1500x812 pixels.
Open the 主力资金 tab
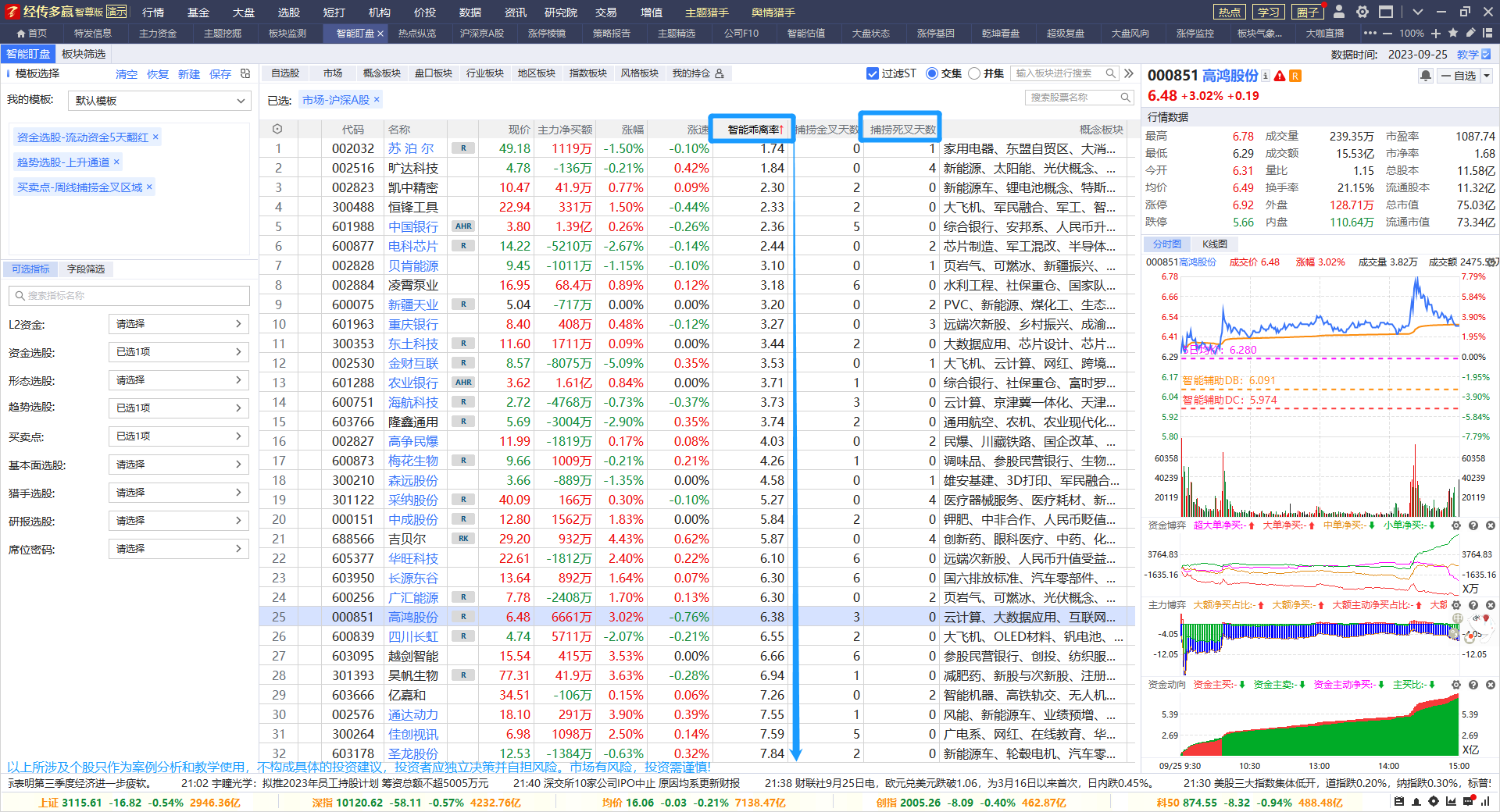pos(158,34)
